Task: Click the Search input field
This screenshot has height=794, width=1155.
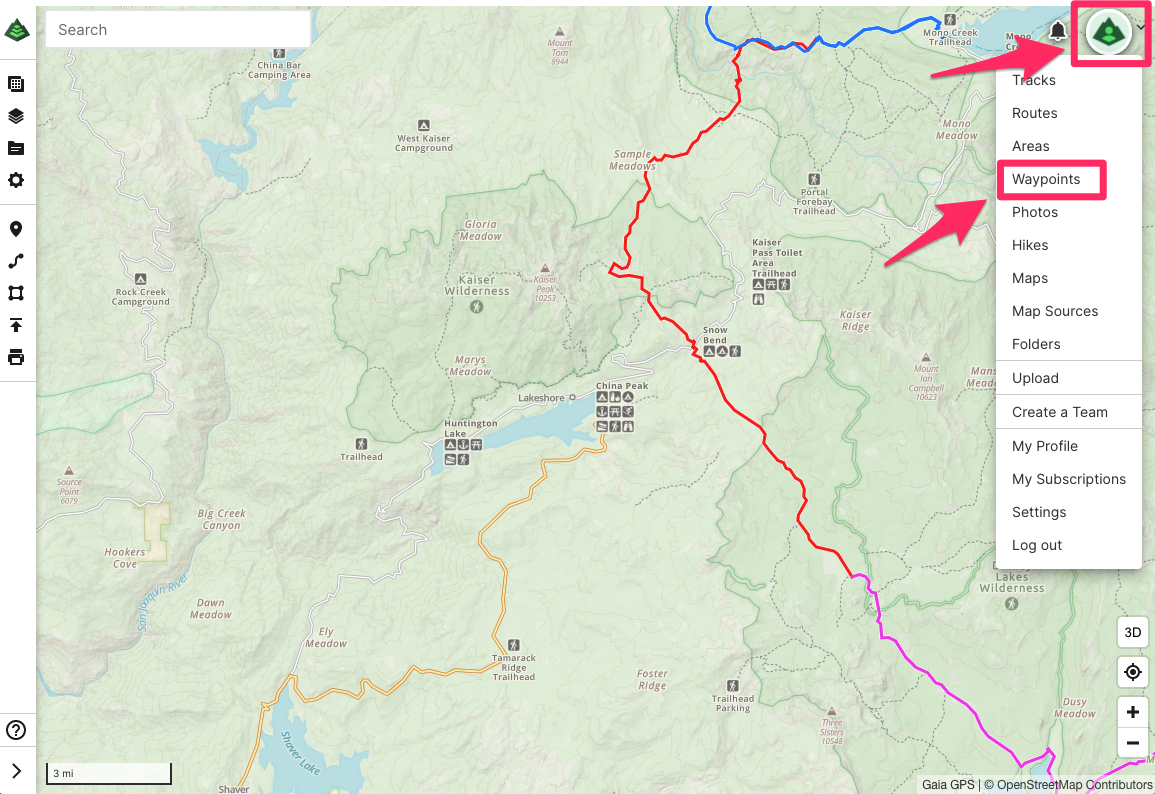Action: tap(178, 29)
